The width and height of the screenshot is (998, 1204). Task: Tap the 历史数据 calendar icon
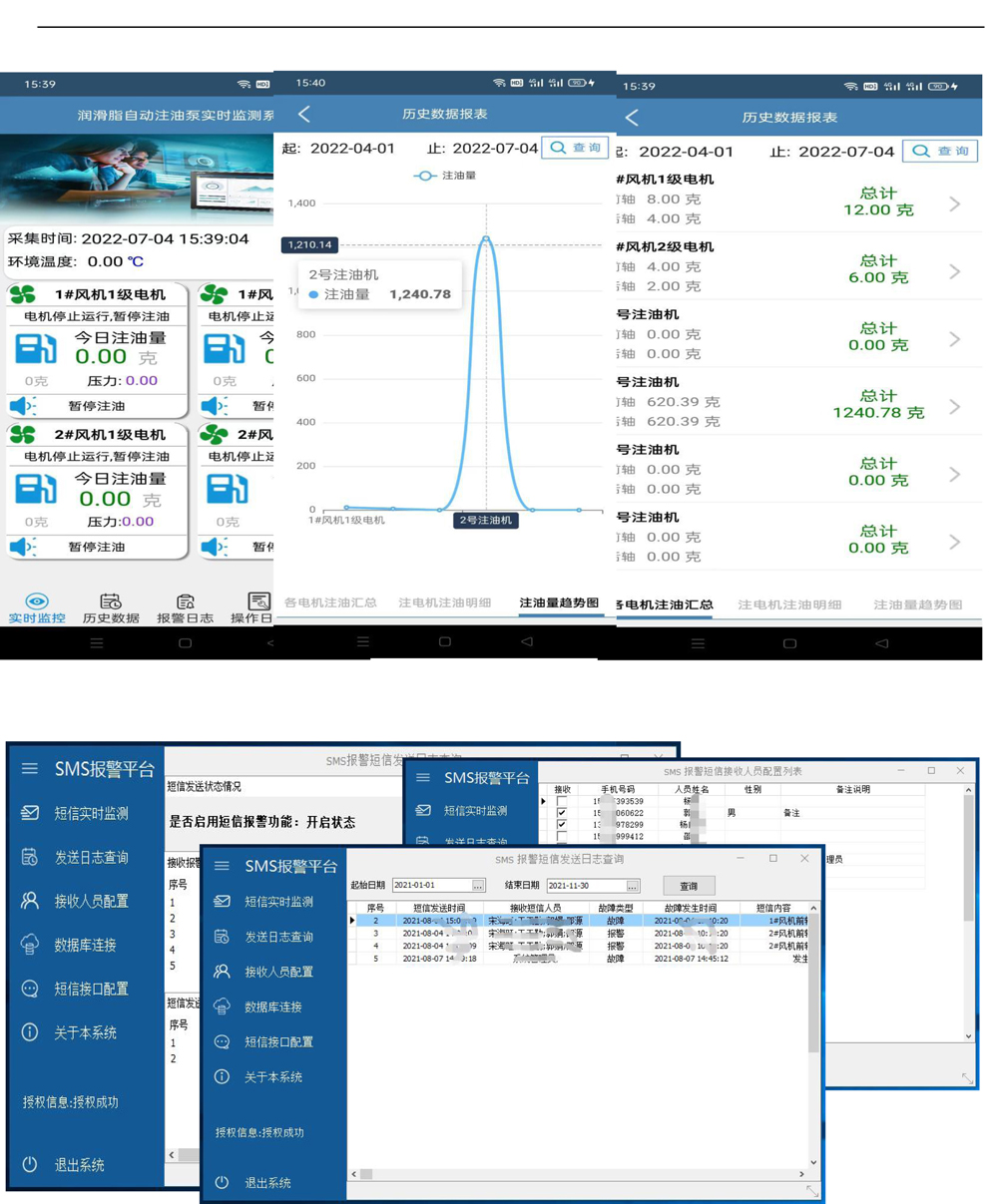point(110,602)
